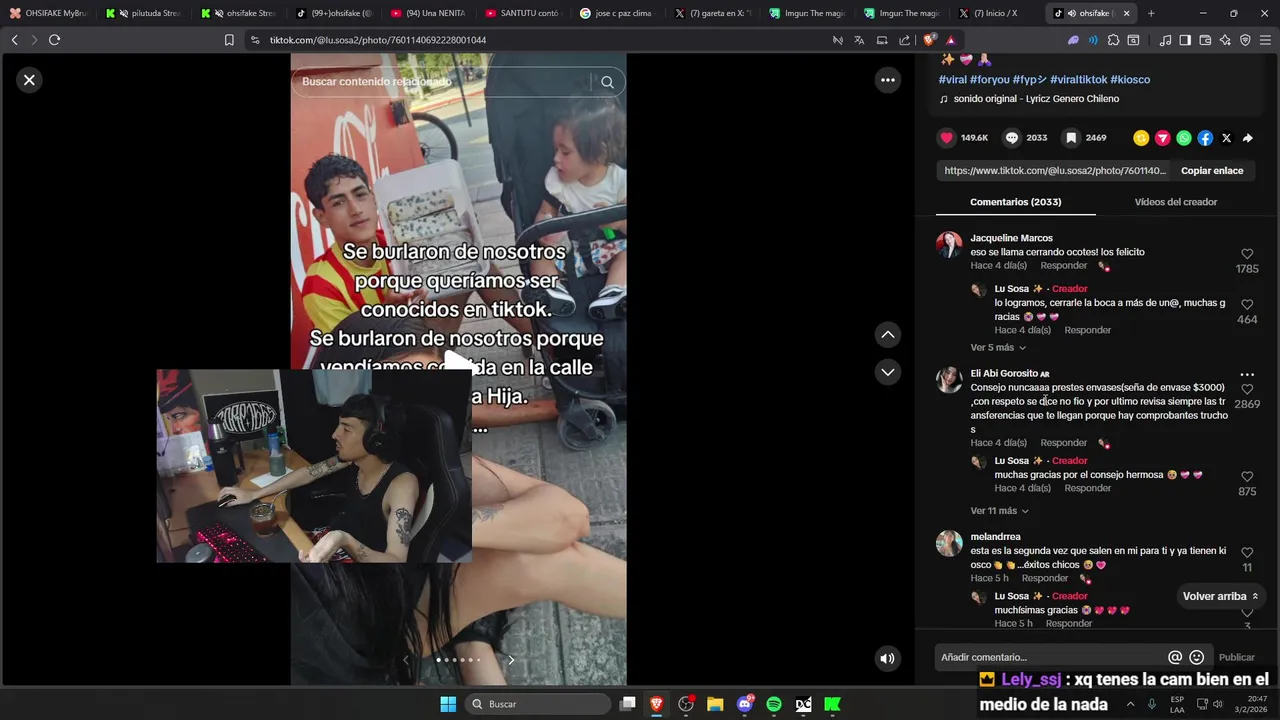
Task: Open #kiosco hashtag link
Action: (1130, 79)
